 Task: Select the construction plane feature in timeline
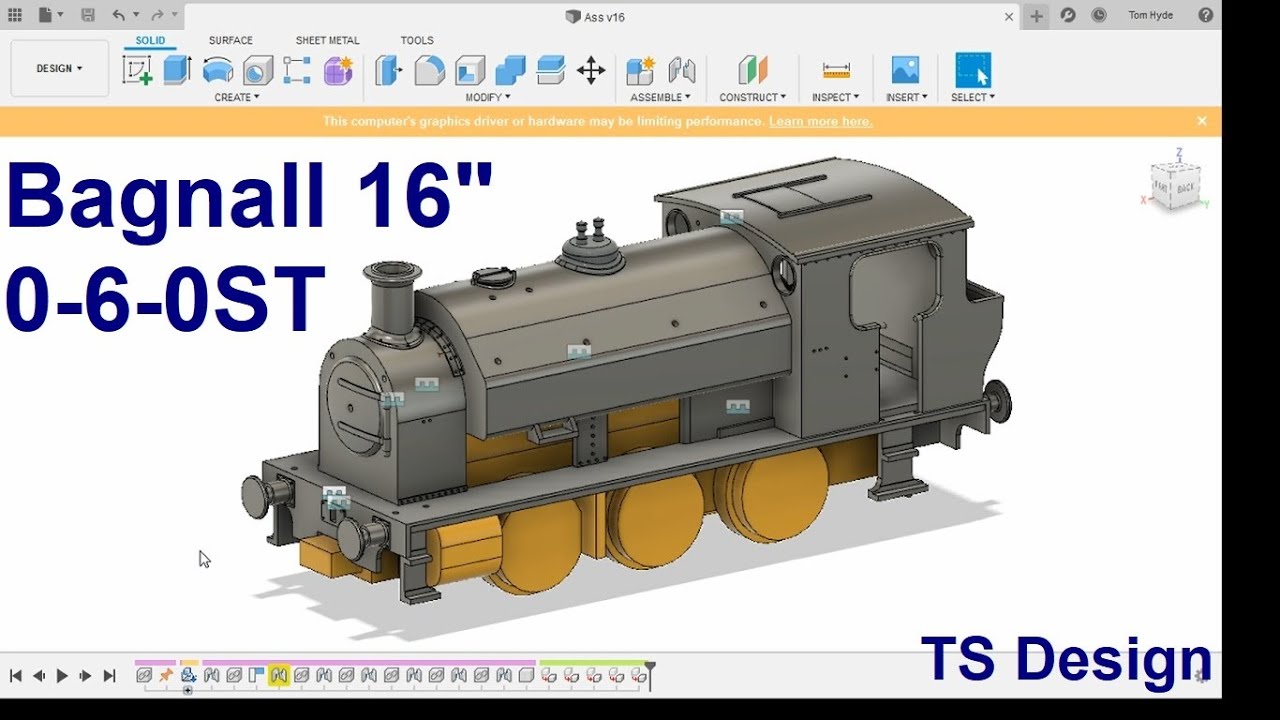(x=256, y=675)
